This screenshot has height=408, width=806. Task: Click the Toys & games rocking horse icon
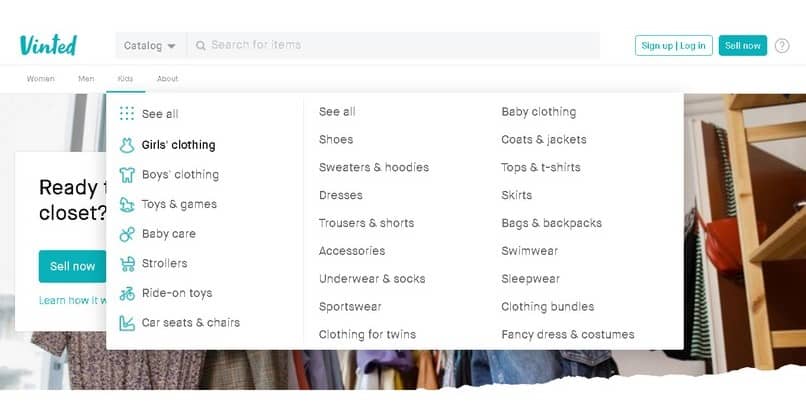click(127, 205)
